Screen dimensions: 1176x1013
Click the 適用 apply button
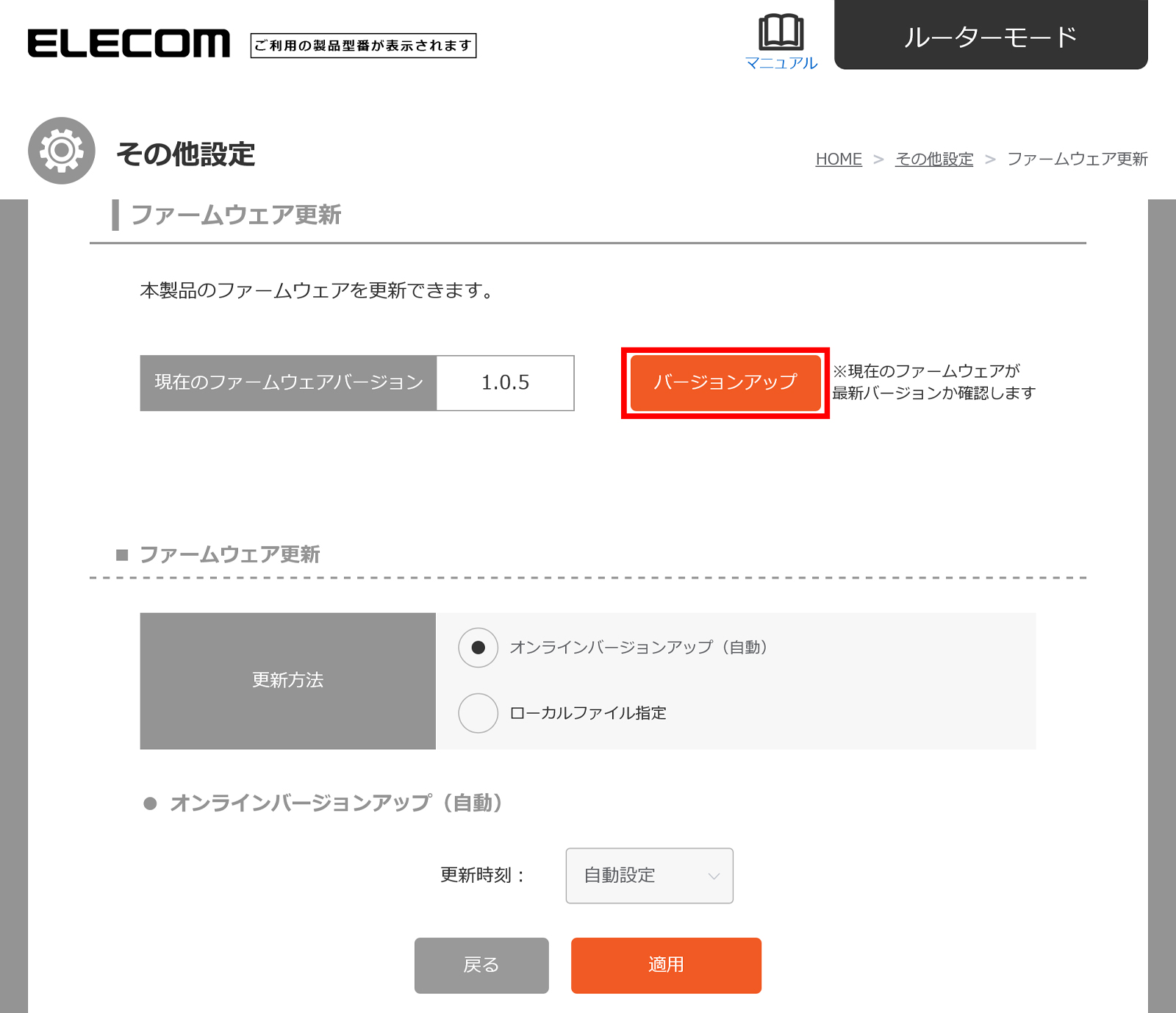[x=666, y=965]
